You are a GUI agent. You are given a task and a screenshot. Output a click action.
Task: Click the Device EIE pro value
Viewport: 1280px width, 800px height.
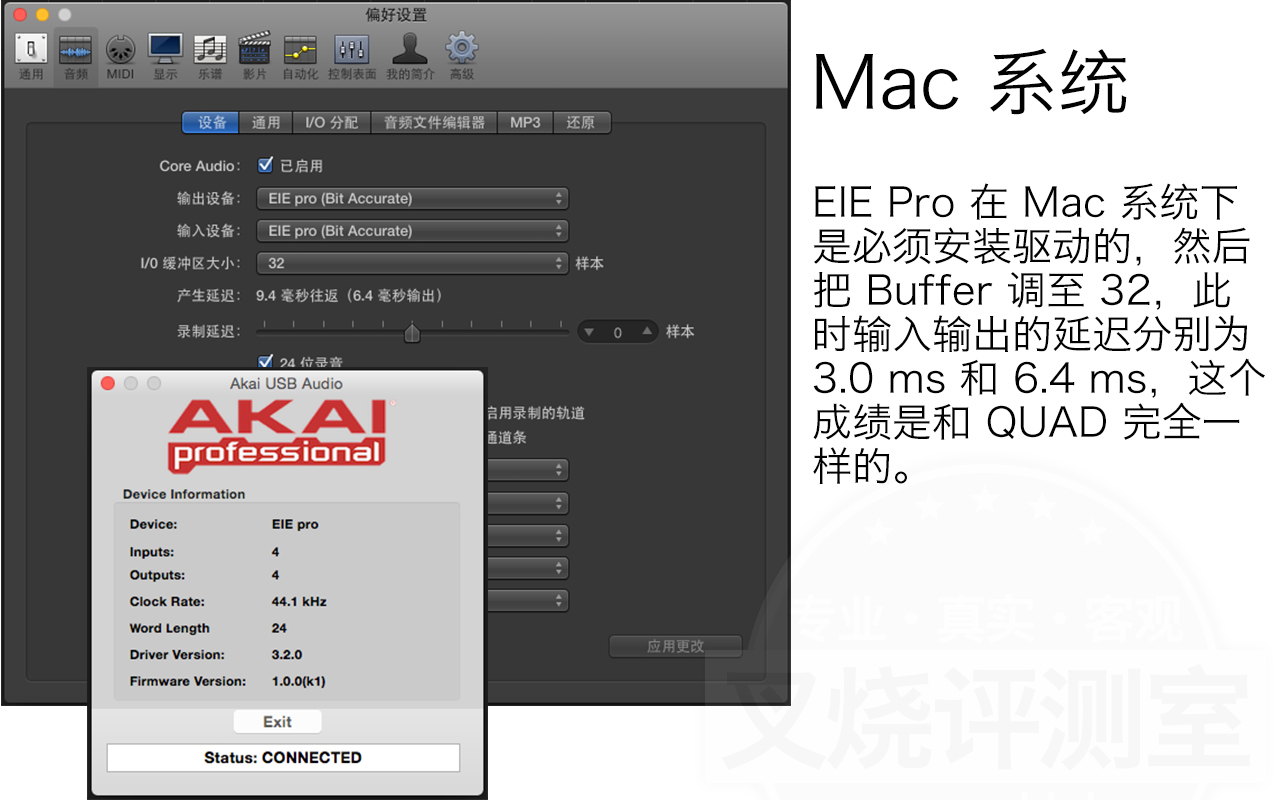pyautogui.click(x=295, y=524)
